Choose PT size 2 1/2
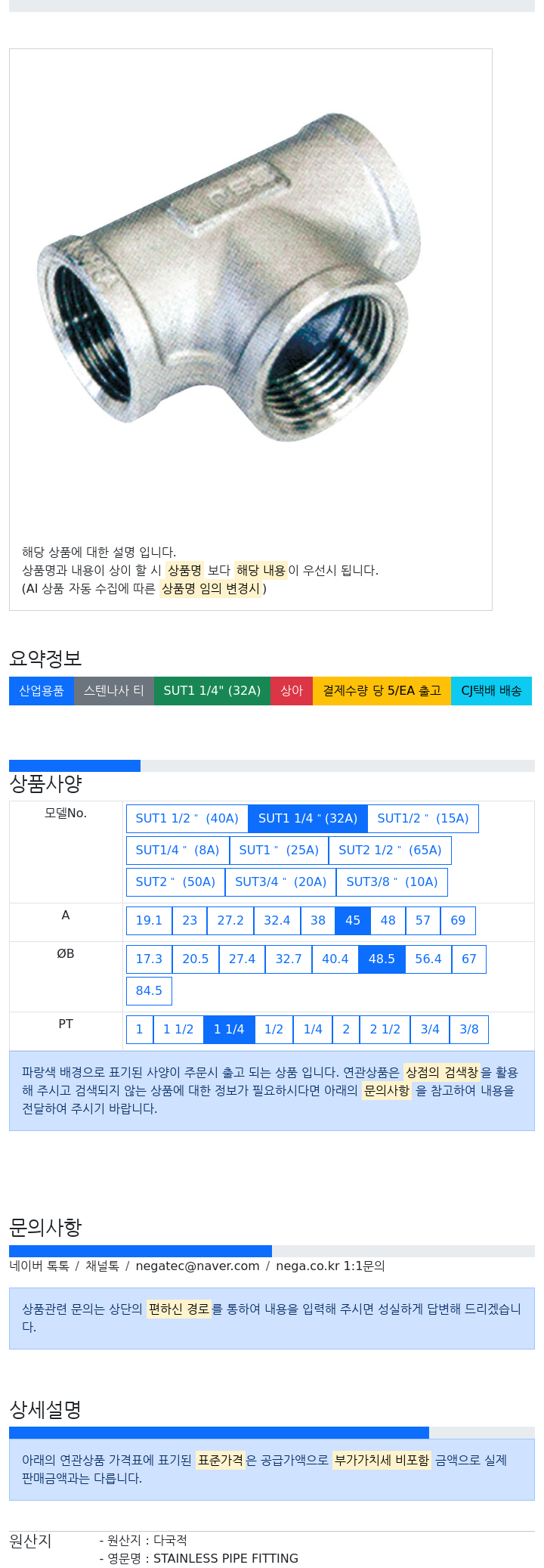The image size is (544, 1568). [x=385, y=1030]
